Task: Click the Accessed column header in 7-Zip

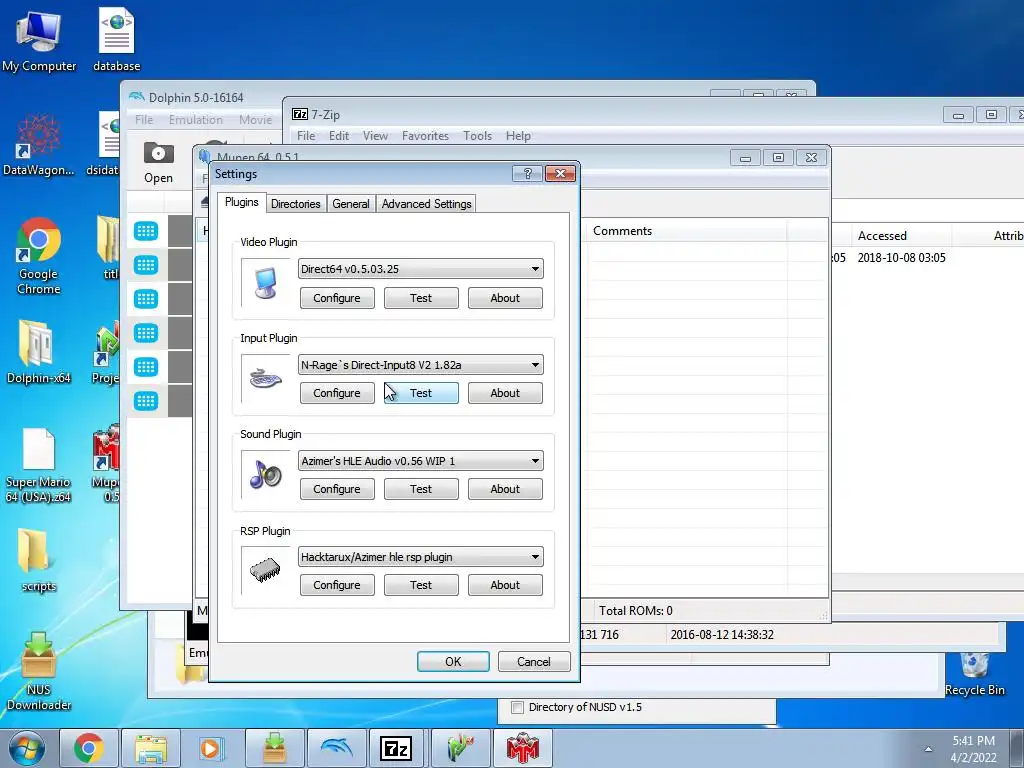Action: [901, 236]
